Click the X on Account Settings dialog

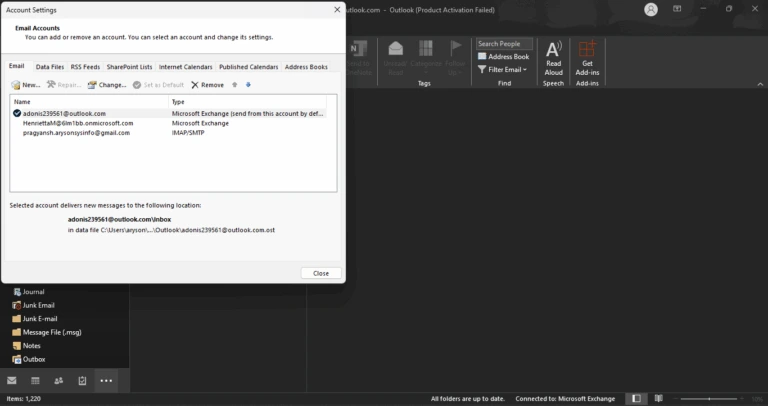pos(337,10)
